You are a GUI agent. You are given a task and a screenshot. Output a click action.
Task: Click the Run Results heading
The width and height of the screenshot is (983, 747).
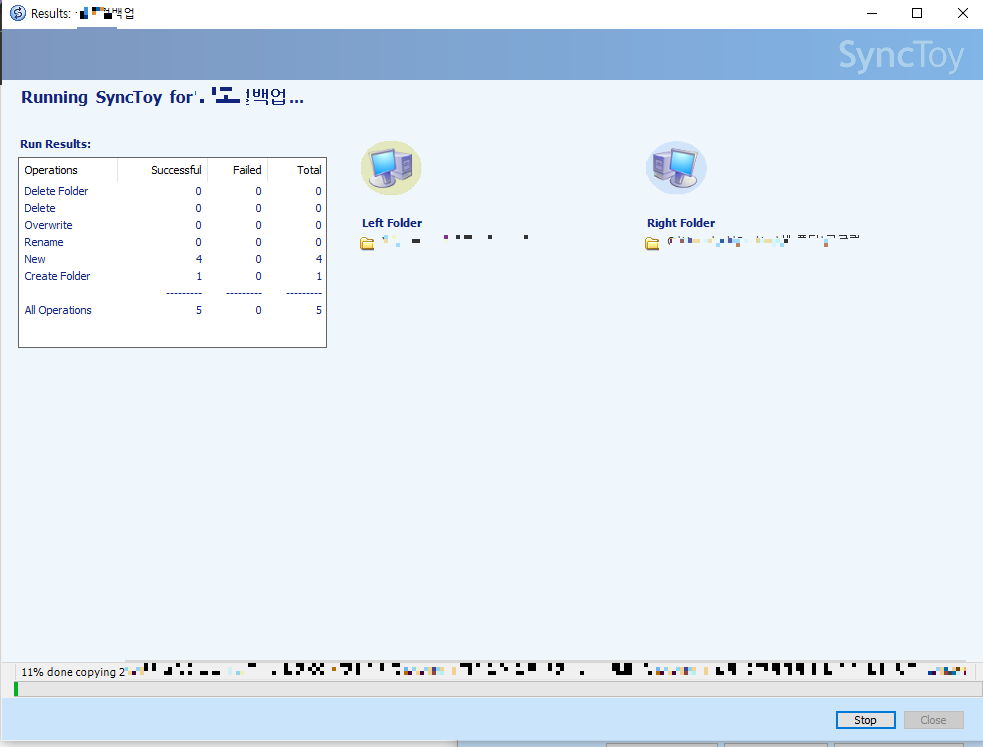55,144
